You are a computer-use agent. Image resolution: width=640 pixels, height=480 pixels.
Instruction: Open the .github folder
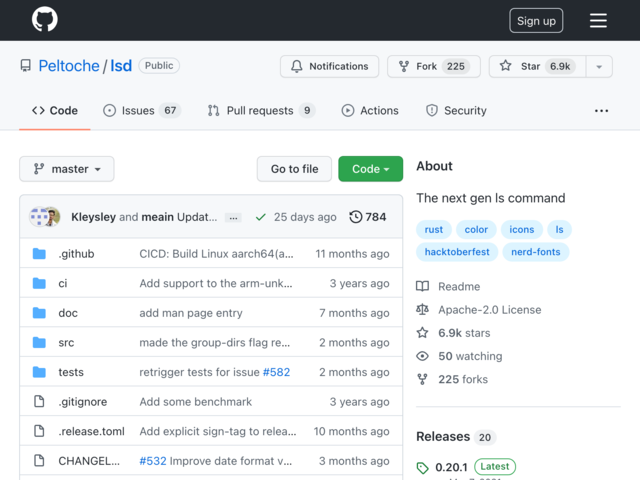pyautogui.click(x=76, y=254)
